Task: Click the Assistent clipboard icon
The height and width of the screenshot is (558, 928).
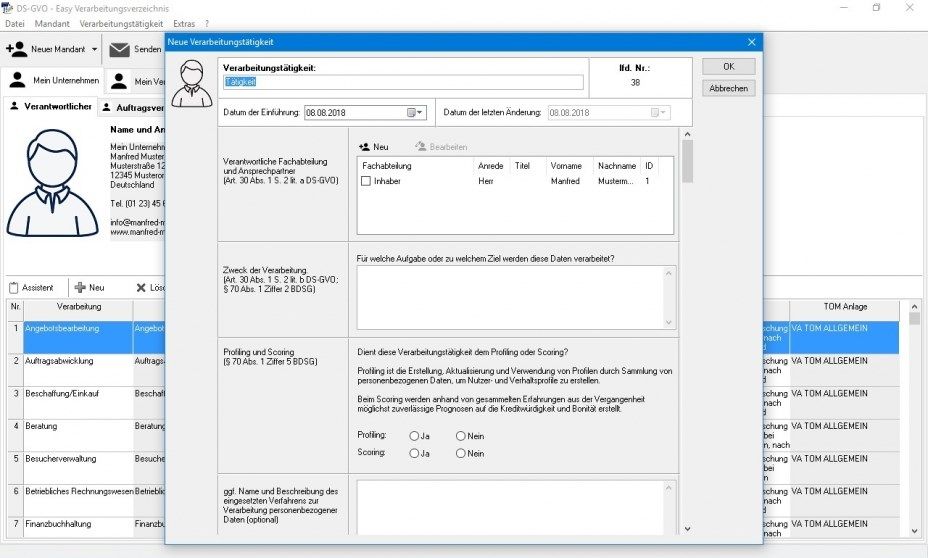Action: coord(14,288)
